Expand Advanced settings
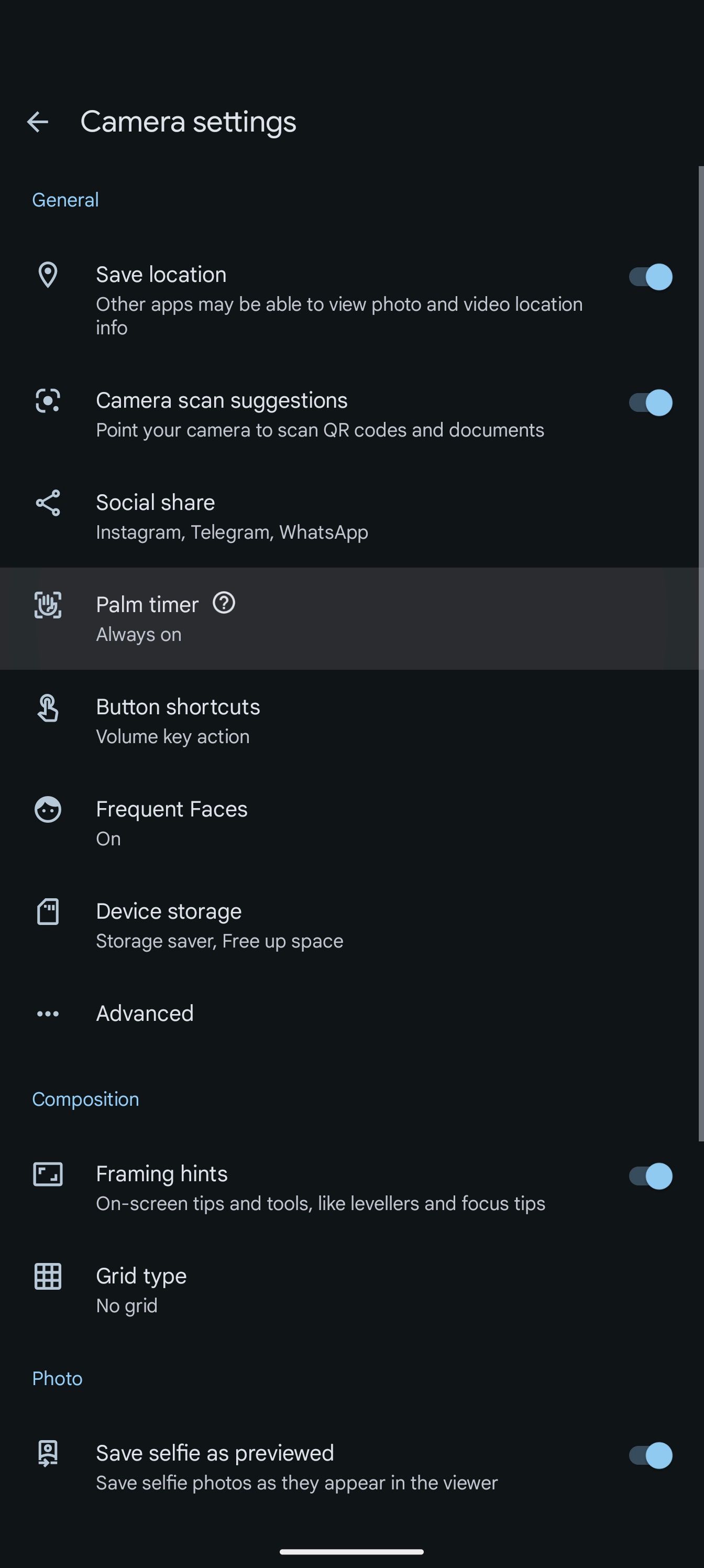The width and height of the screenshot is (704, 1568). tap(145, 1014)
